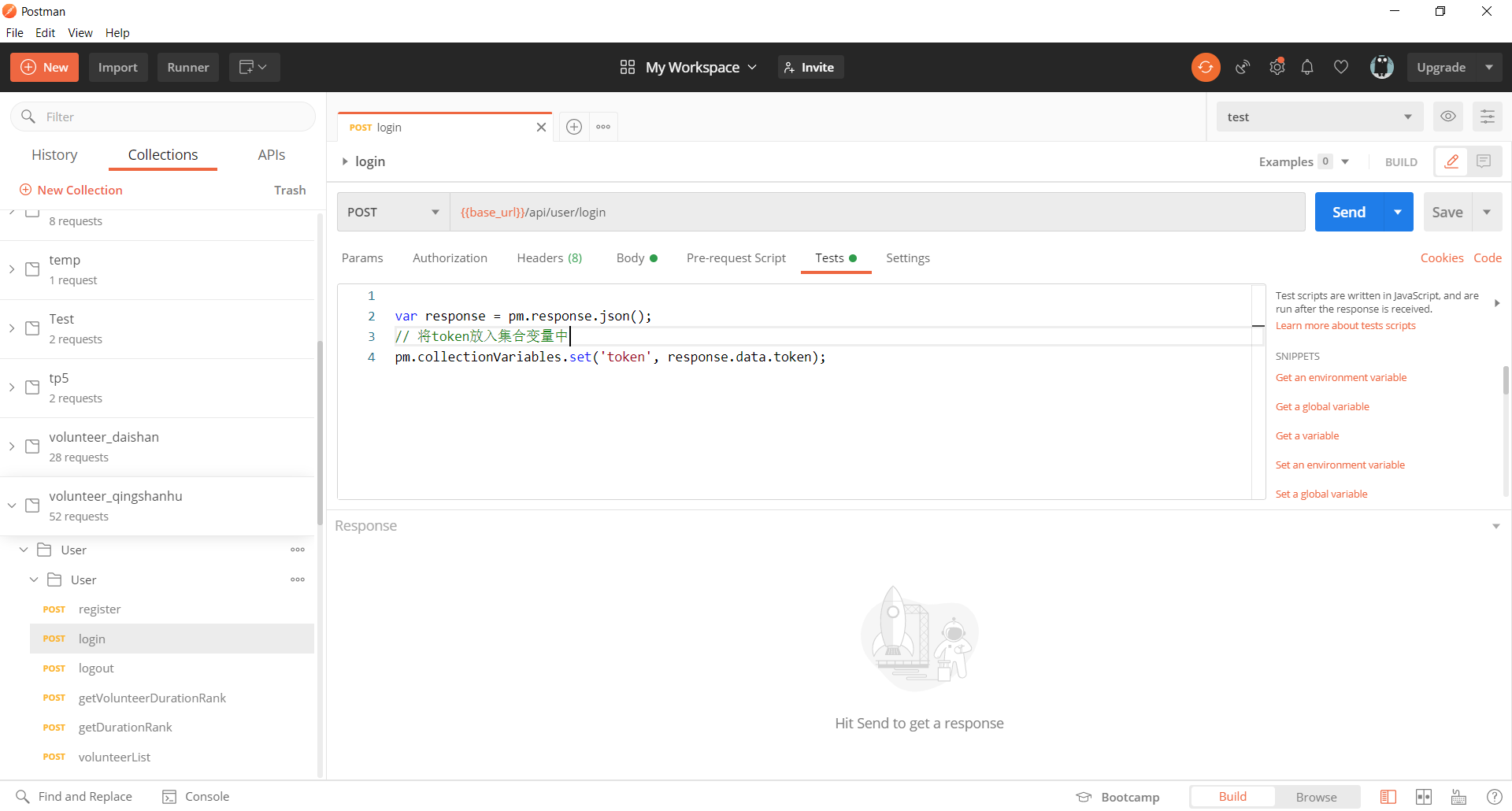The image size is (1512, 811).
Task: Toggle the sidebar layout icon
Action: tap(1388, 797)
